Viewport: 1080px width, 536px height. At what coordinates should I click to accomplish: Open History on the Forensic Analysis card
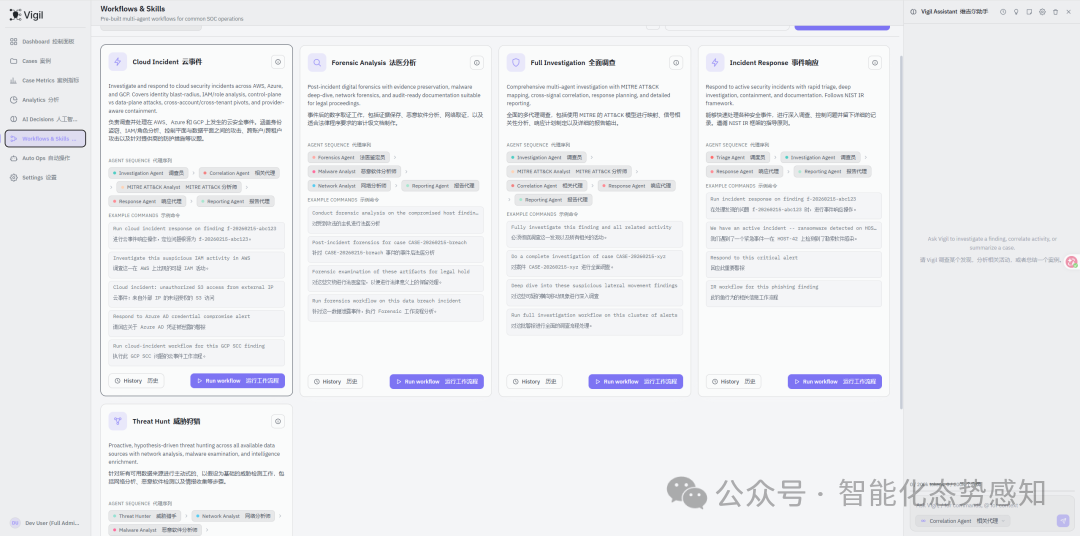[x=335, y=382]
